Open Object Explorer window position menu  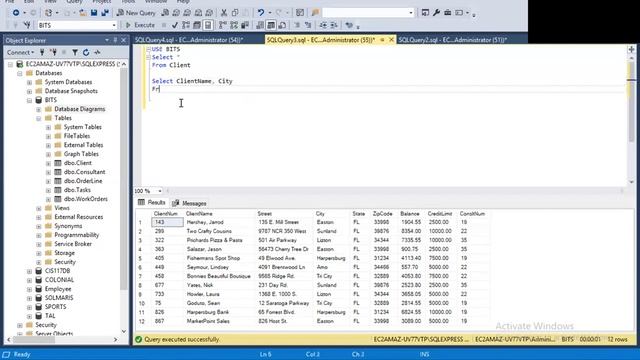click(x=107, y=40)
